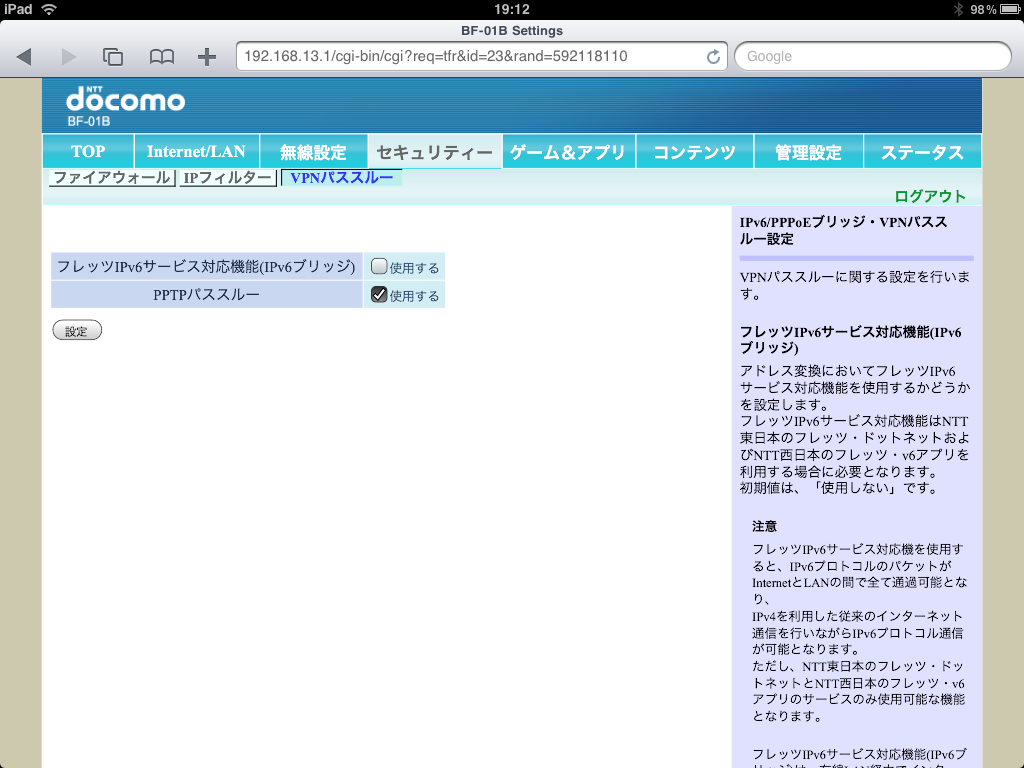Click the BF-01B model text under logo
The image size is (1024, 768).
coord(89,121)
